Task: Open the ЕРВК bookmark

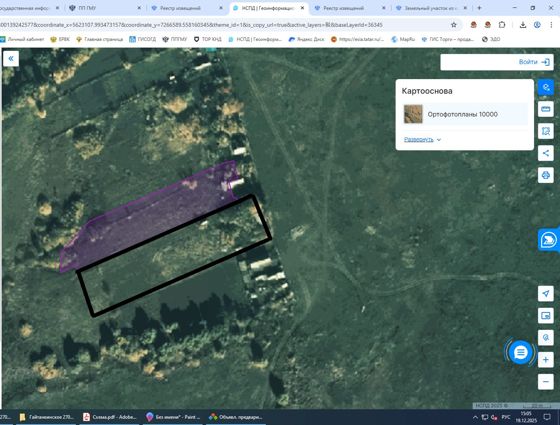Action: pyautogui.click(x=60, y=39)
